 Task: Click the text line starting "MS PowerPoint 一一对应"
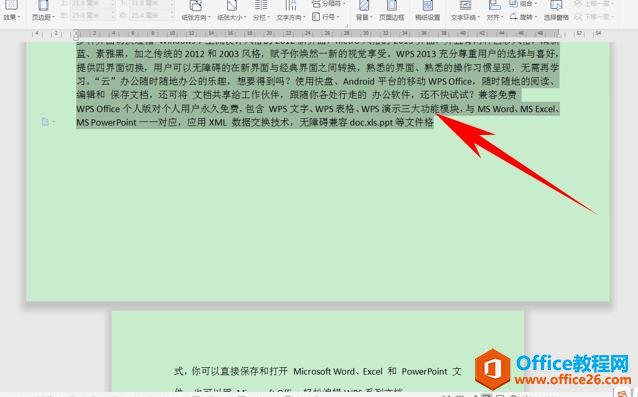[x=255, y=122]
